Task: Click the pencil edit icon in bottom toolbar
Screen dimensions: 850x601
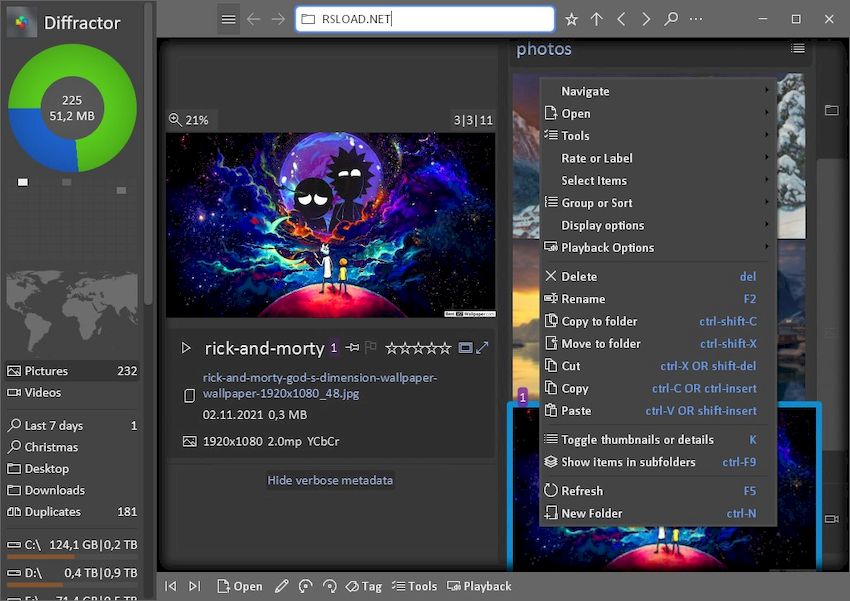Action: 281,586
